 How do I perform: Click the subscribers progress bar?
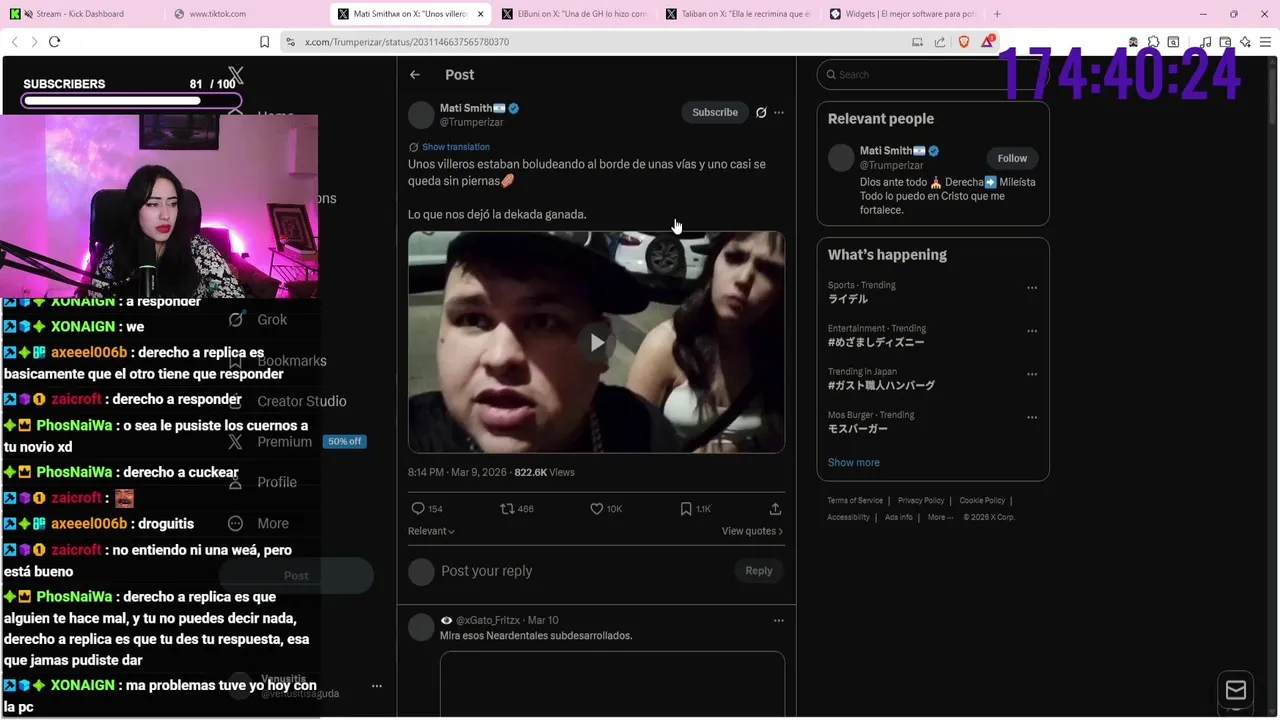131,101
